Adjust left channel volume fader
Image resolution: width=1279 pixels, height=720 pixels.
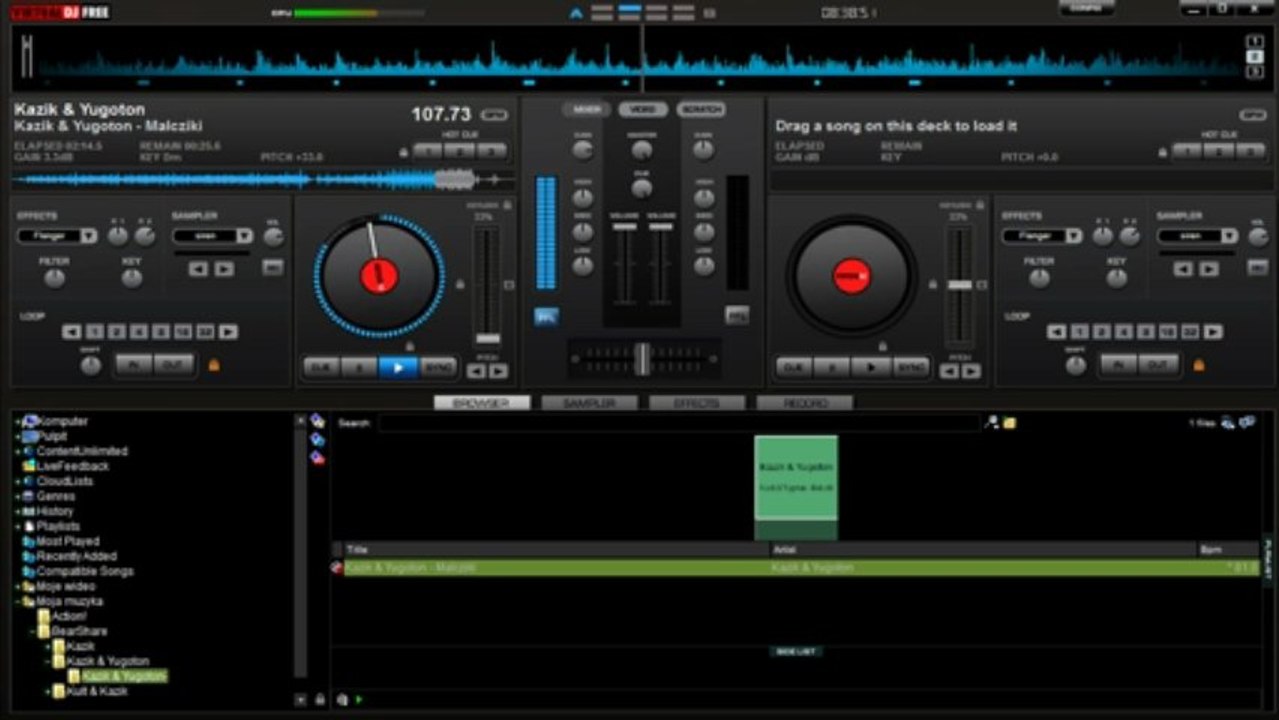(625, 227)
